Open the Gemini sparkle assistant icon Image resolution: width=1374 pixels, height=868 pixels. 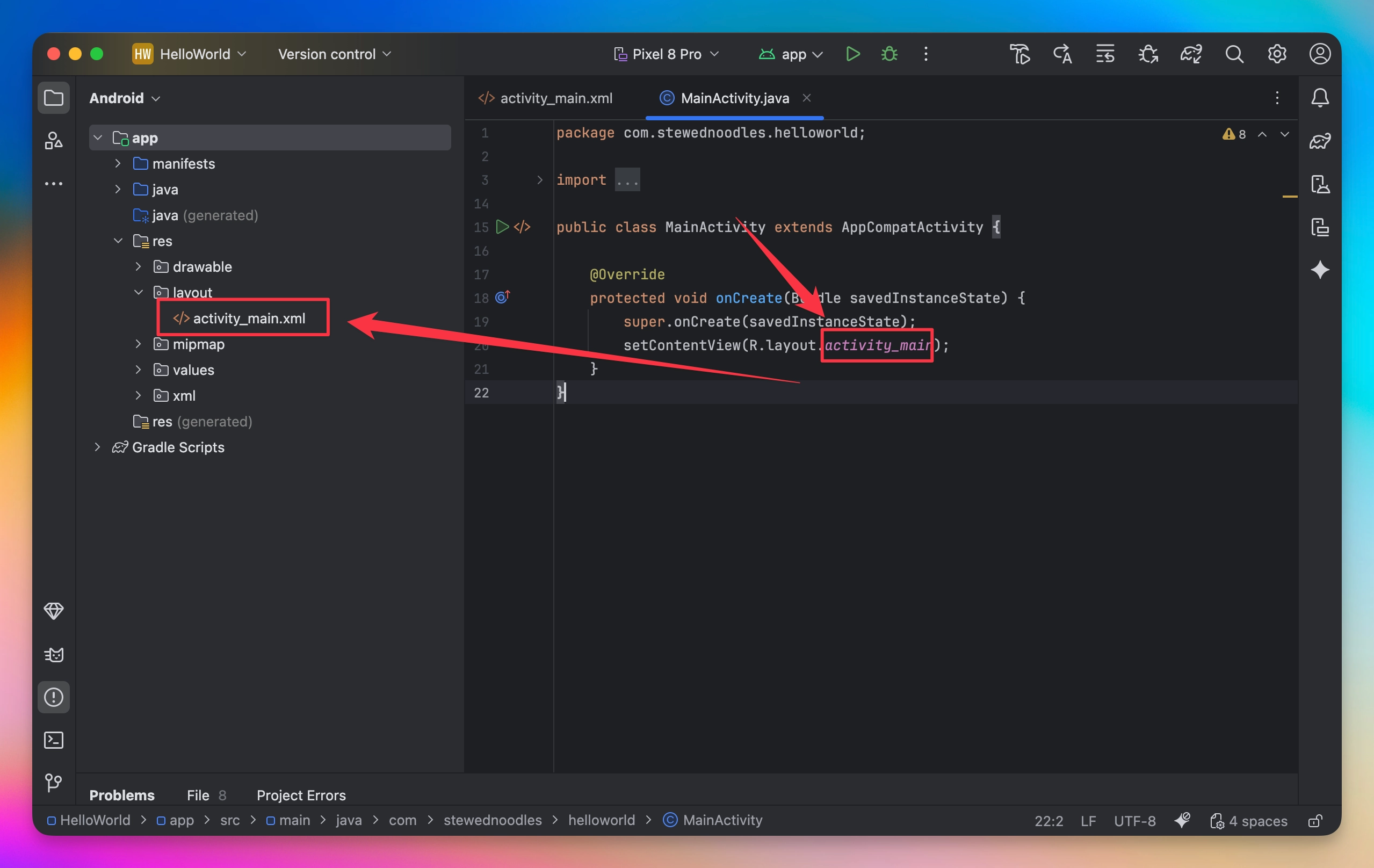(1320, 270)
